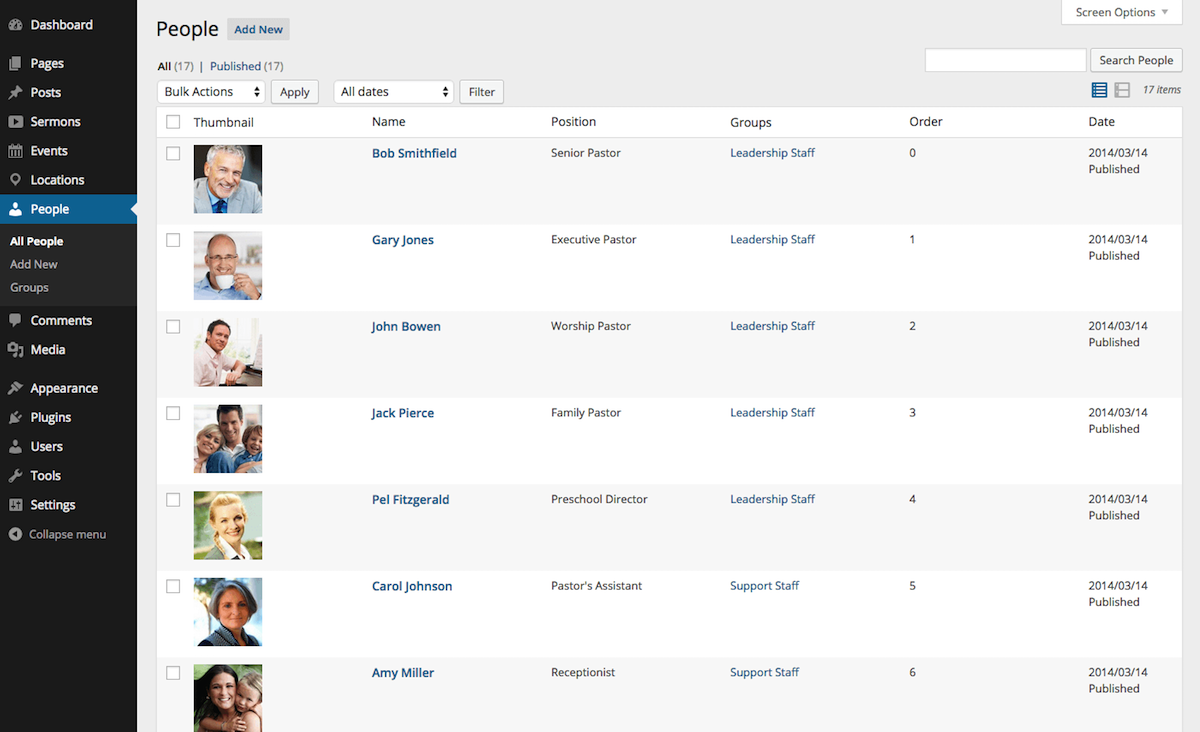Click the Plugins plug icon
The image size is (1200, 732).
point(15,418)
